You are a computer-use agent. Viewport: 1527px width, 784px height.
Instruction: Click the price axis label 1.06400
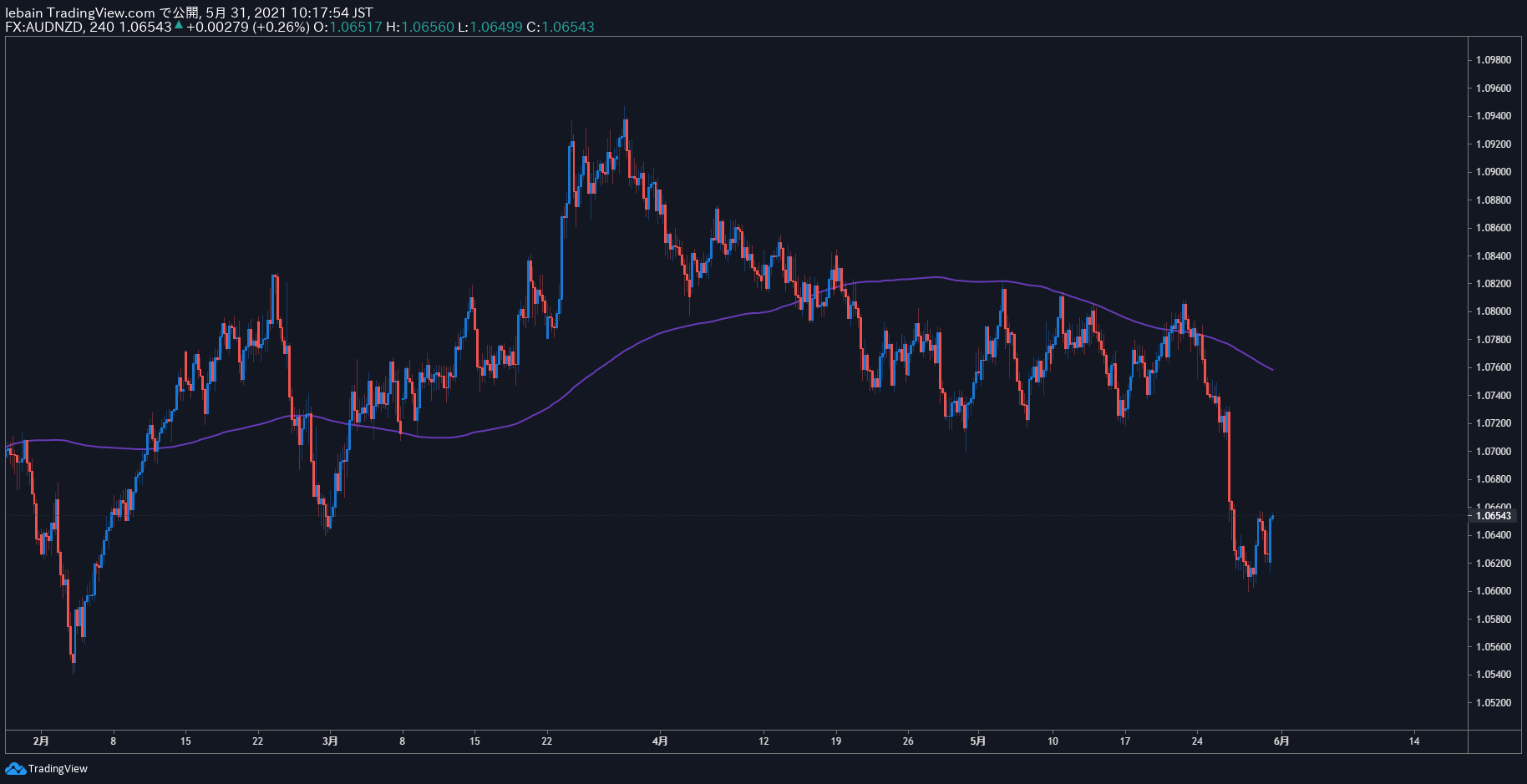click(x=1494, y=535)
